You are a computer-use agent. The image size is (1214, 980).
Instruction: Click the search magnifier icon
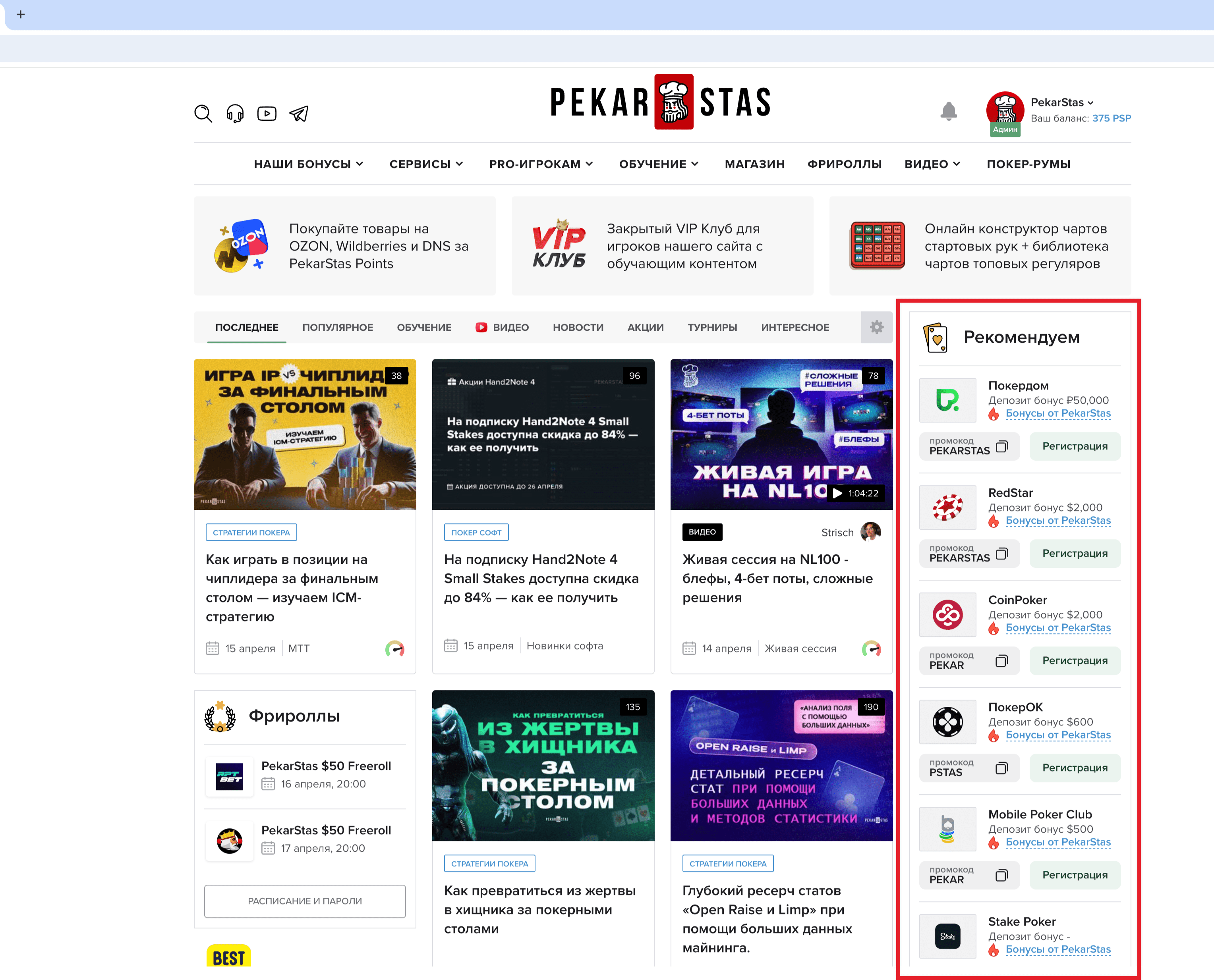pos(203,114)
